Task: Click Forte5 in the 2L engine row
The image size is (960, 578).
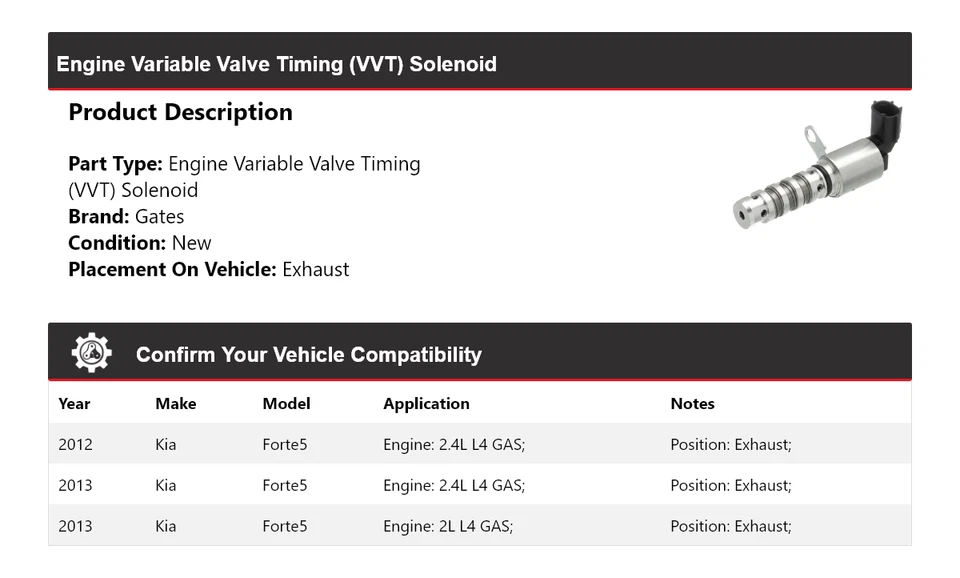Action: [285, 526]
